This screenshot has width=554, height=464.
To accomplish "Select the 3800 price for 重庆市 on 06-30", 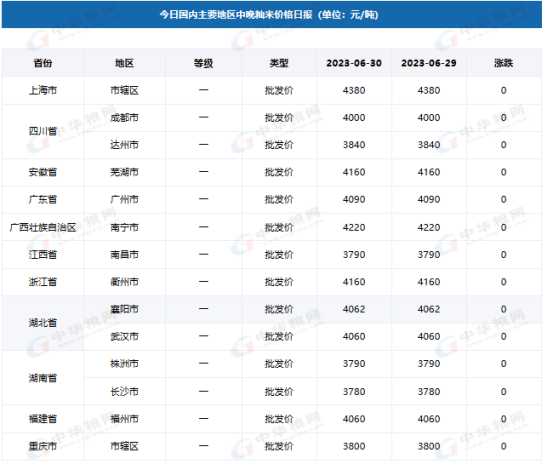I will [354, 446].
